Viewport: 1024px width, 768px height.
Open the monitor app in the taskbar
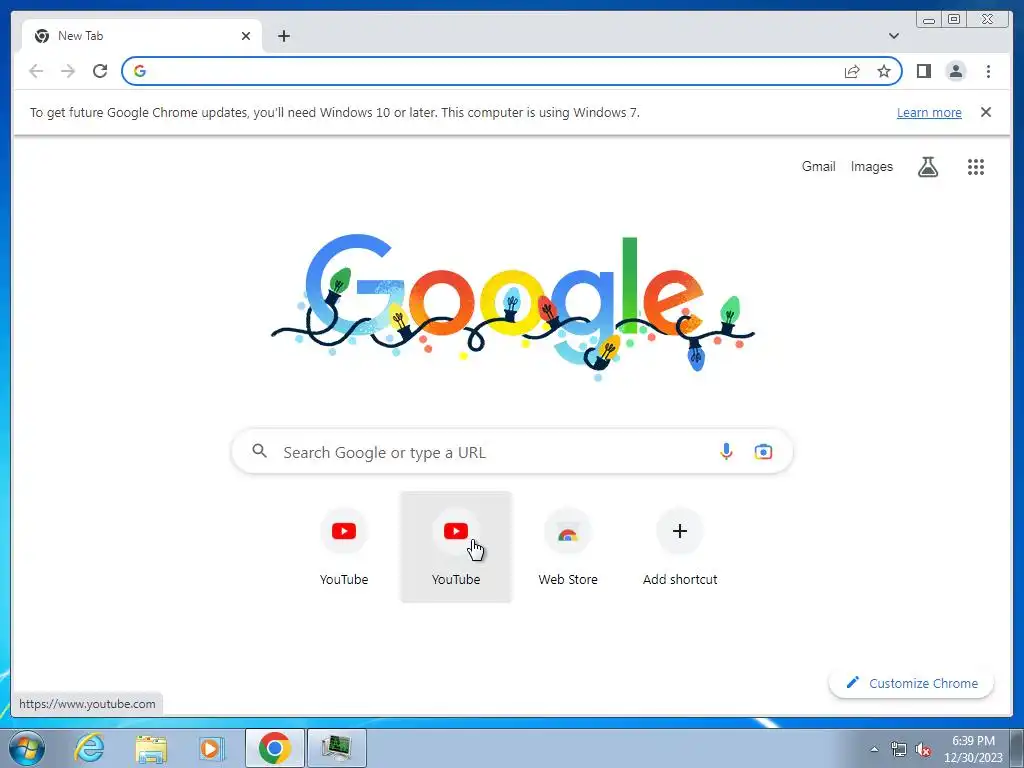click(336, 748)
